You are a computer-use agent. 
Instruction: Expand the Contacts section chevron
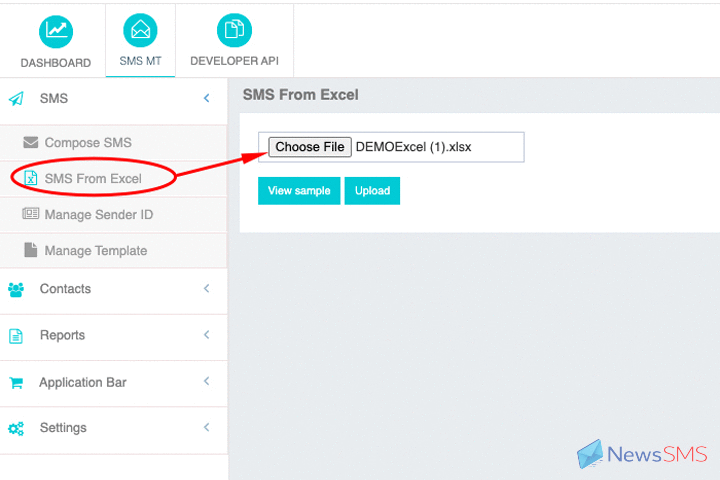tap(207, 289)
